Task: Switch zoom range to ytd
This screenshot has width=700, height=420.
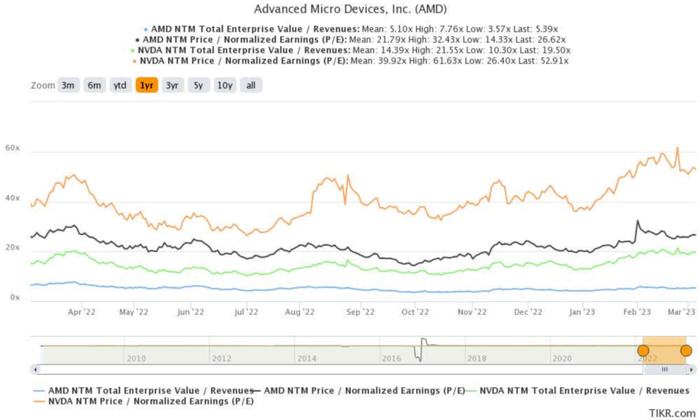Action: 119,86
